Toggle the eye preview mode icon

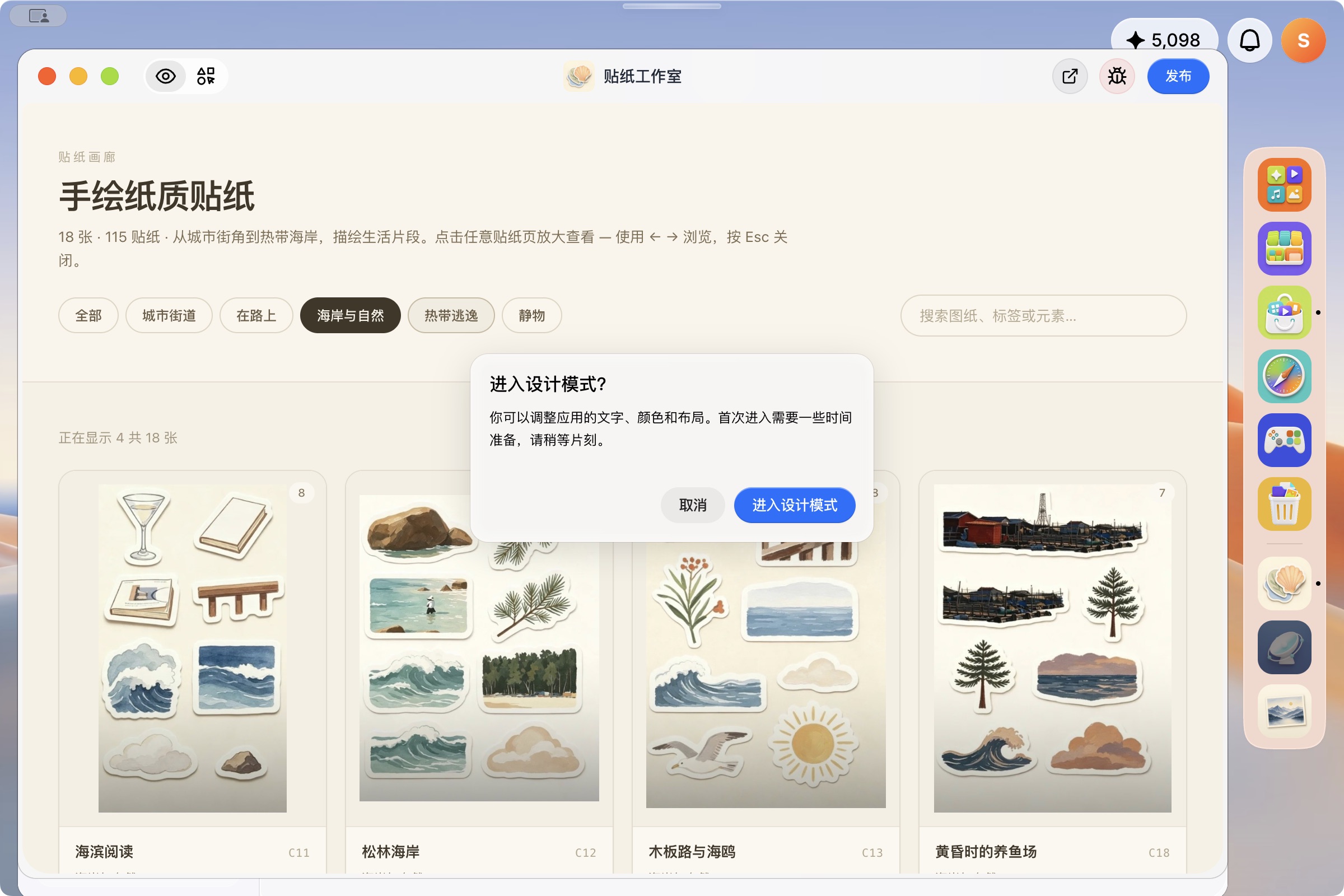(166, 76)
